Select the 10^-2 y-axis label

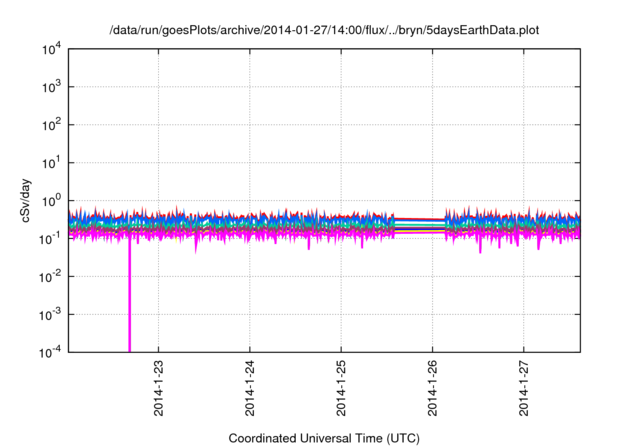[50, 277]
